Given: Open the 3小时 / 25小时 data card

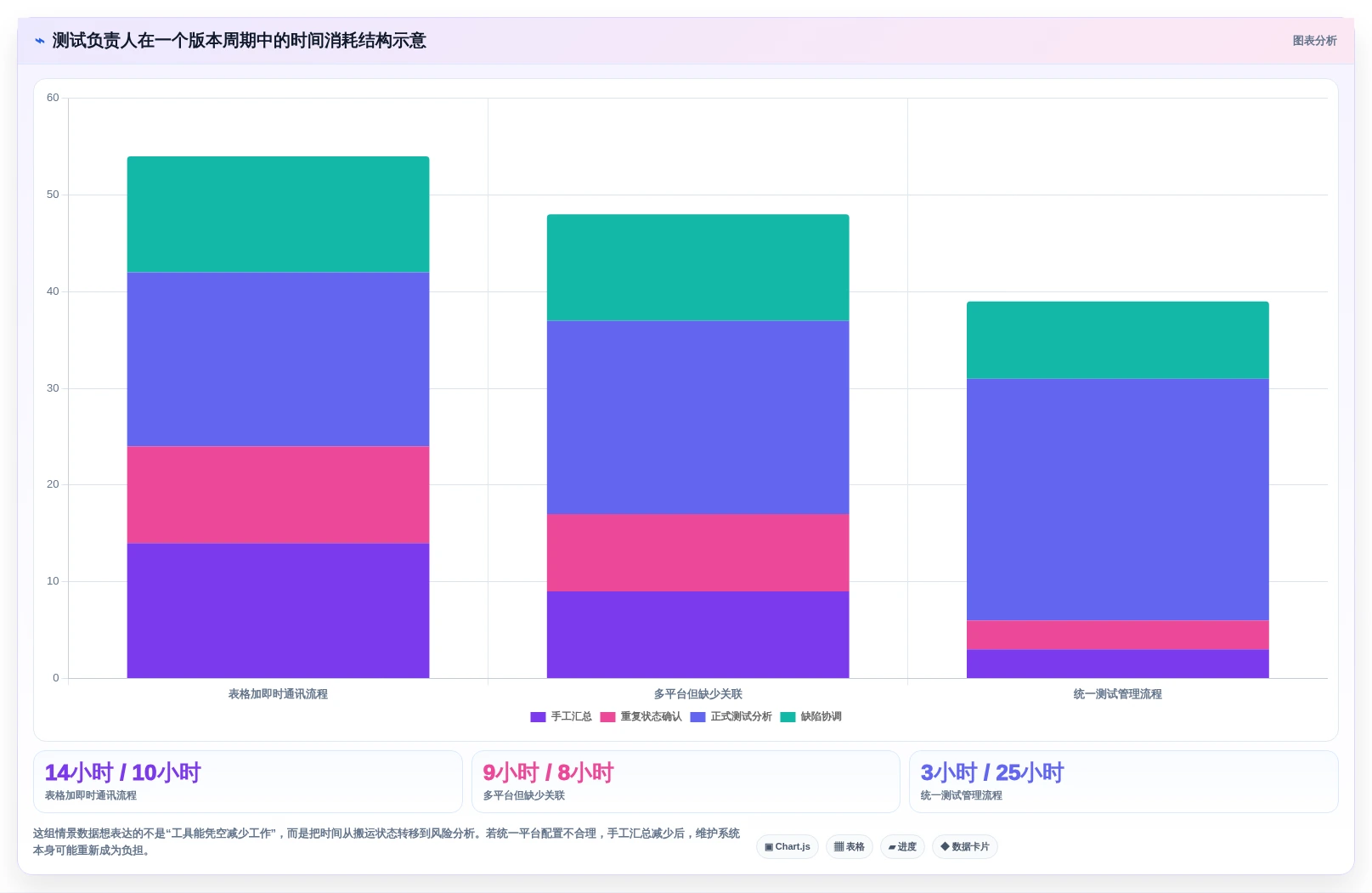Looking at the screenshot, I should 1123,782.
